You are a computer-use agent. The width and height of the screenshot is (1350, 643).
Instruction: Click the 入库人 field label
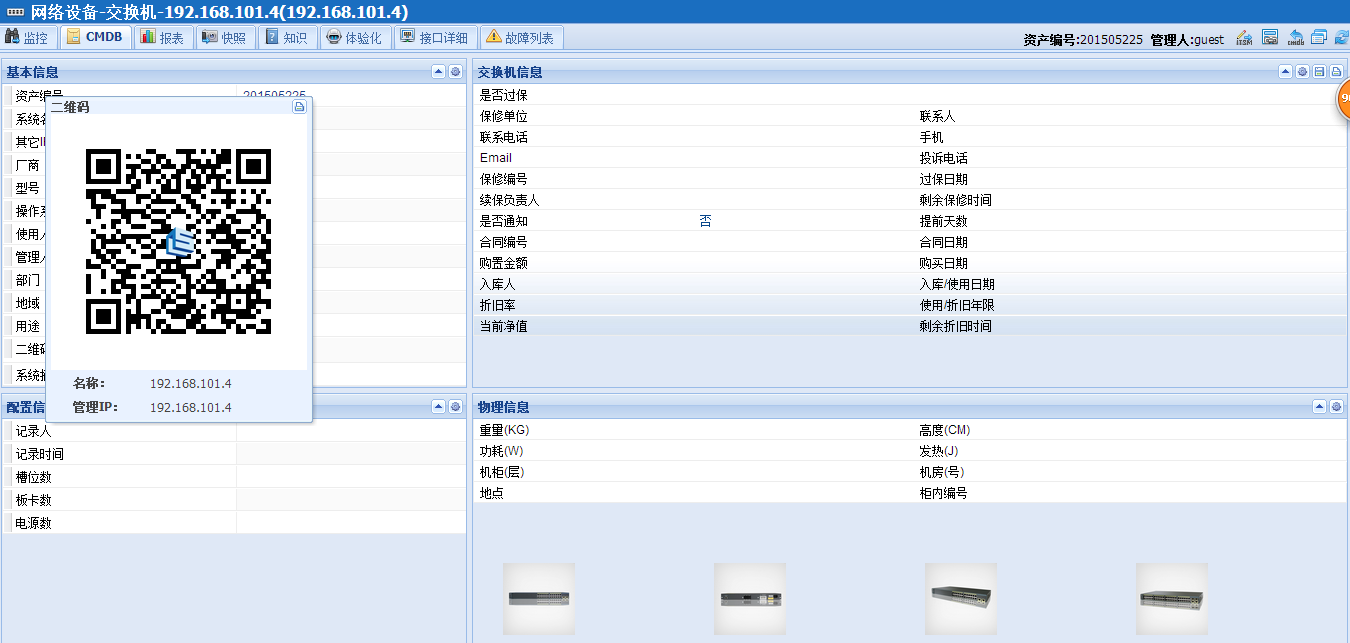497,284
